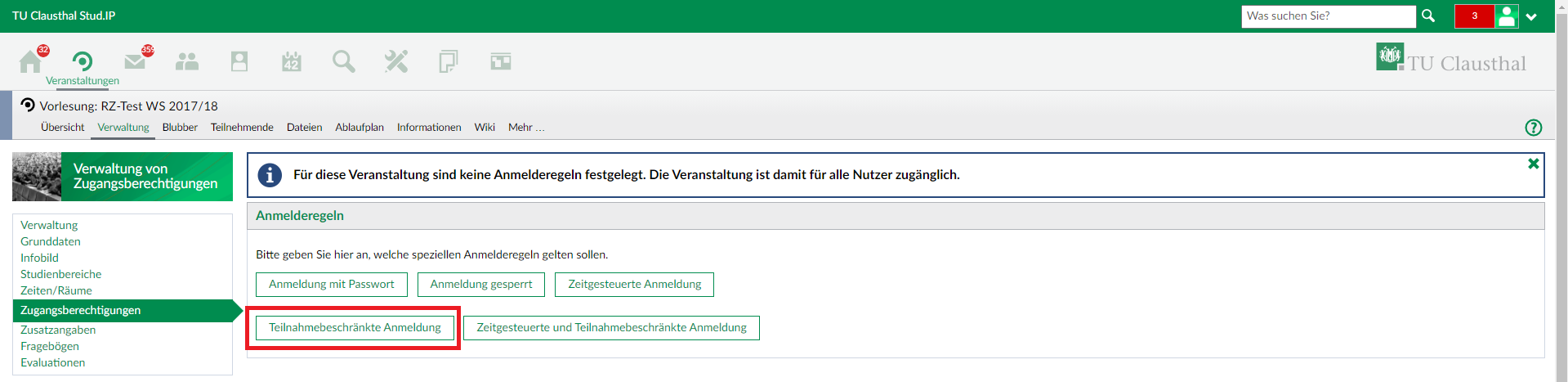
Task: Select Zeitgesteuerte Anmeldung rule
Action: tap(634, 285)
